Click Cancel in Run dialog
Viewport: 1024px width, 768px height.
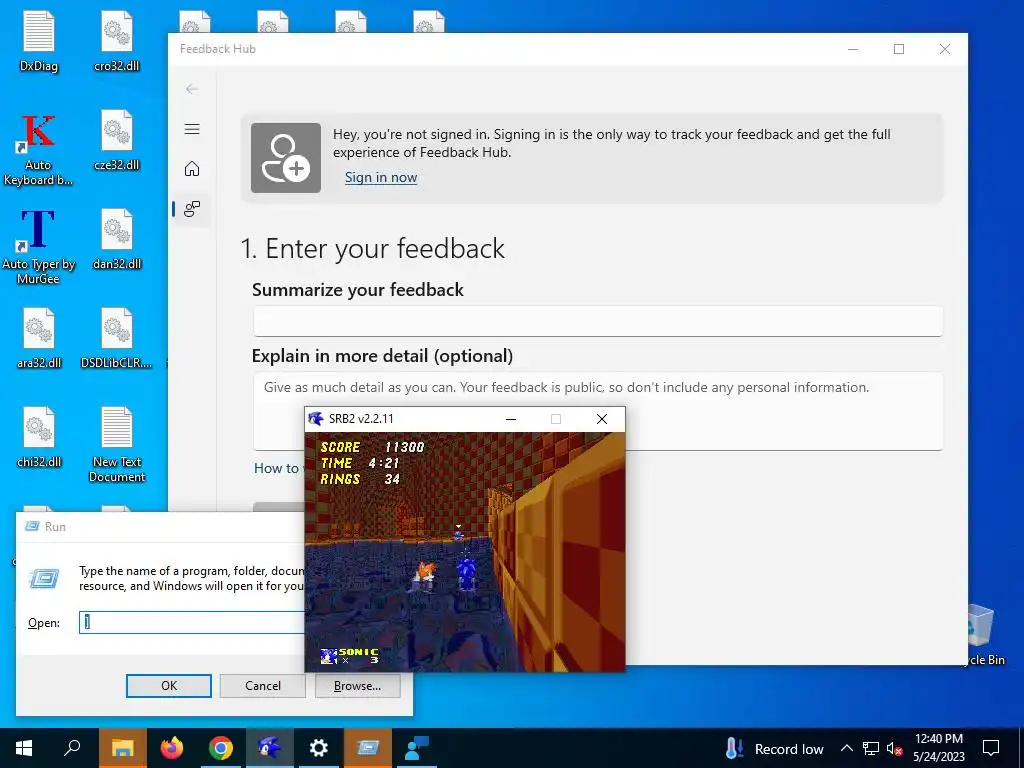click(x=263, y=686)
